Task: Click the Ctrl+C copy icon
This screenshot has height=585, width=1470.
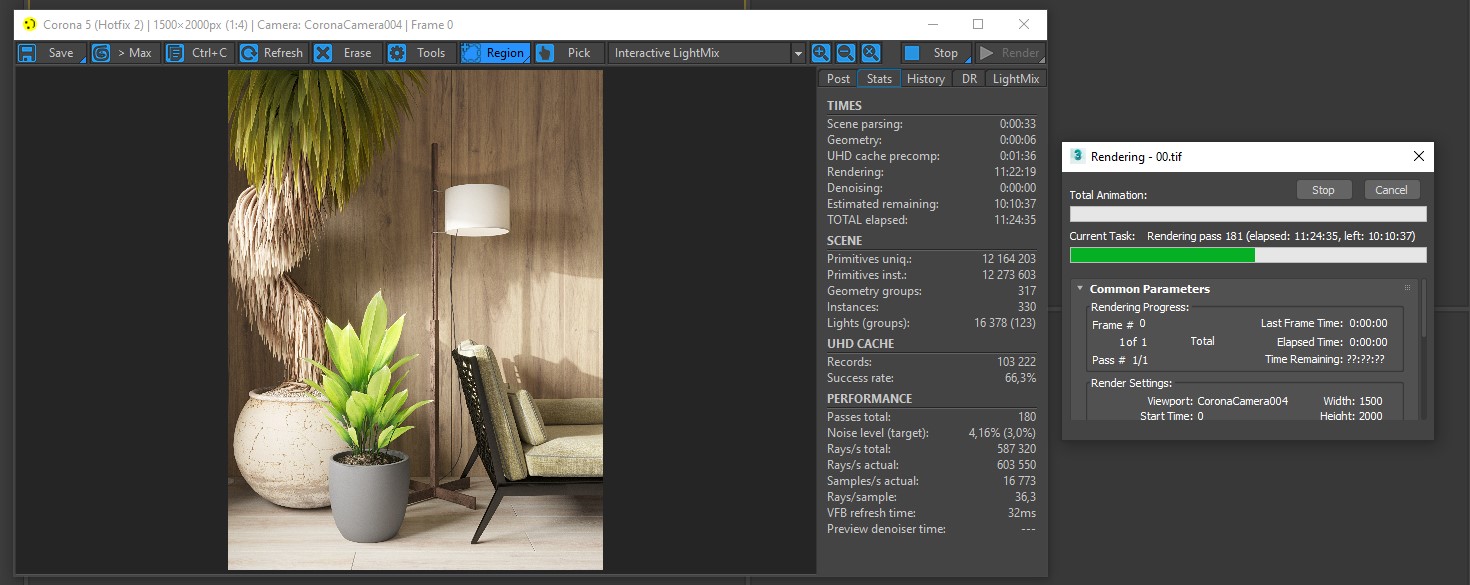Action: click(175, 53)
